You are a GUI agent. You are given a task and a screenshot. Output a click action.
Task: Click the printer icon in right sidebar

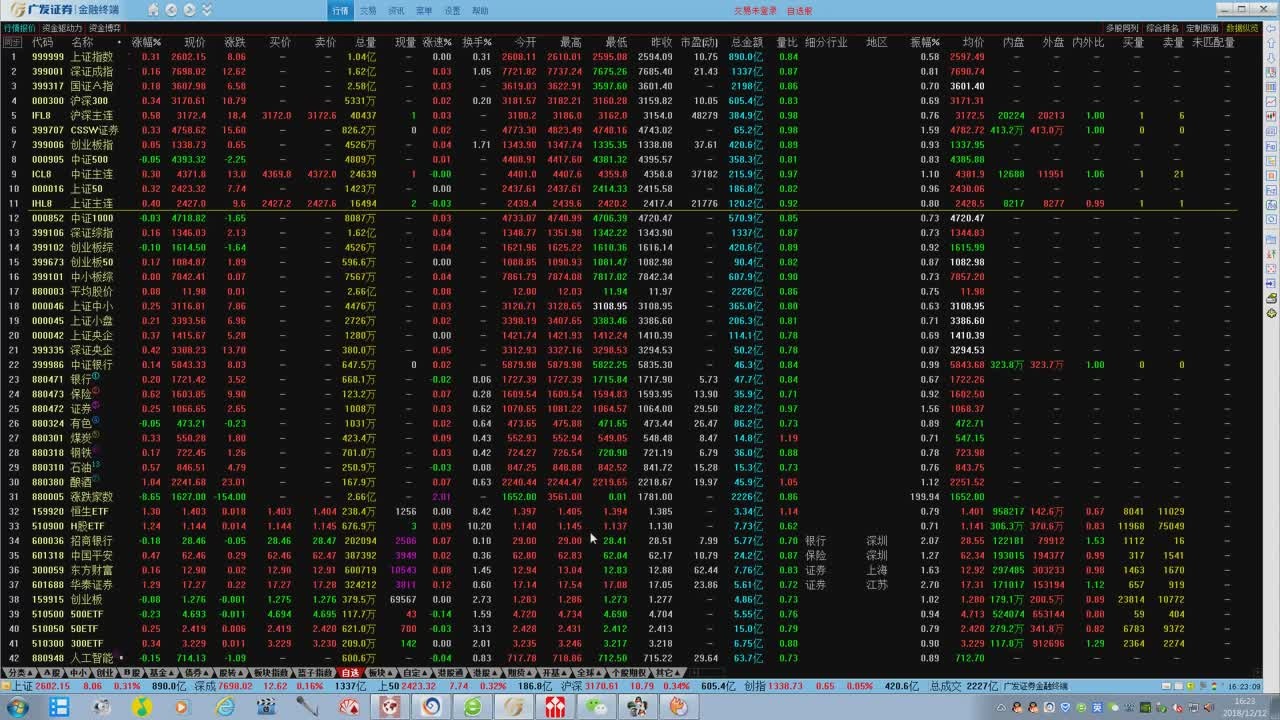1271,297
